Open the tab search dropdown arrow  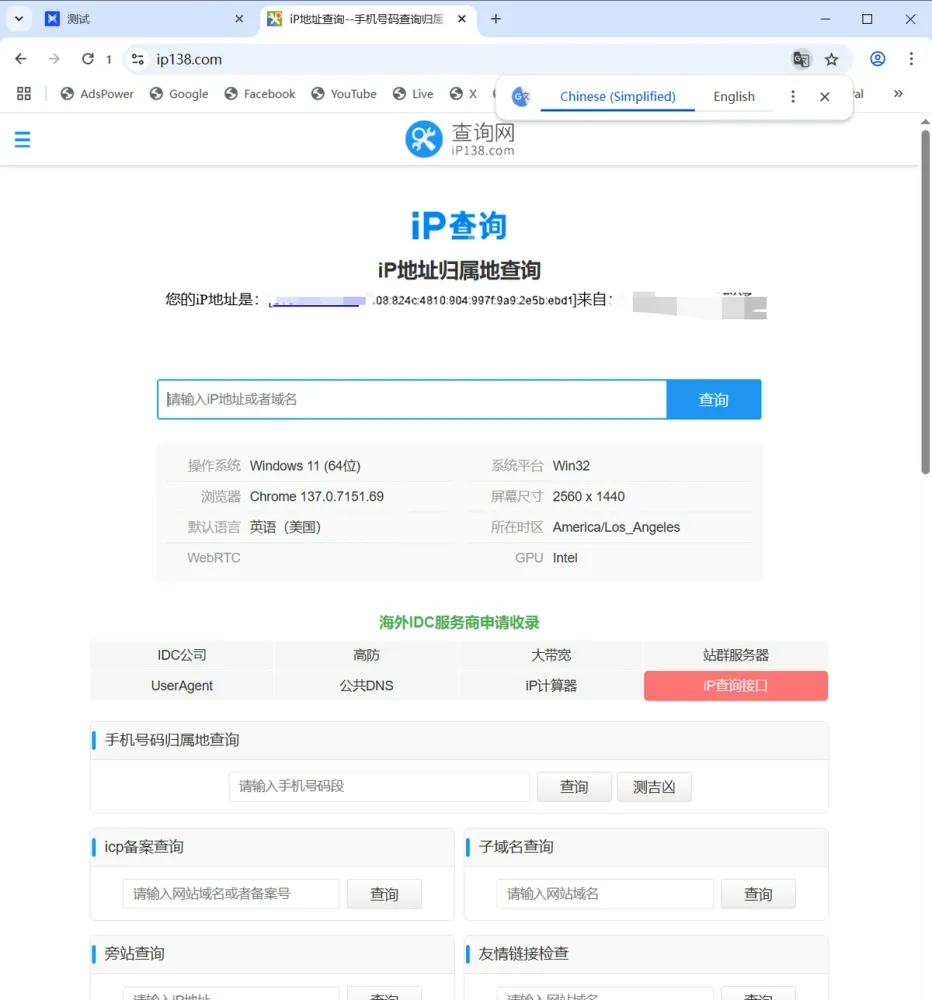coord(18,18)
